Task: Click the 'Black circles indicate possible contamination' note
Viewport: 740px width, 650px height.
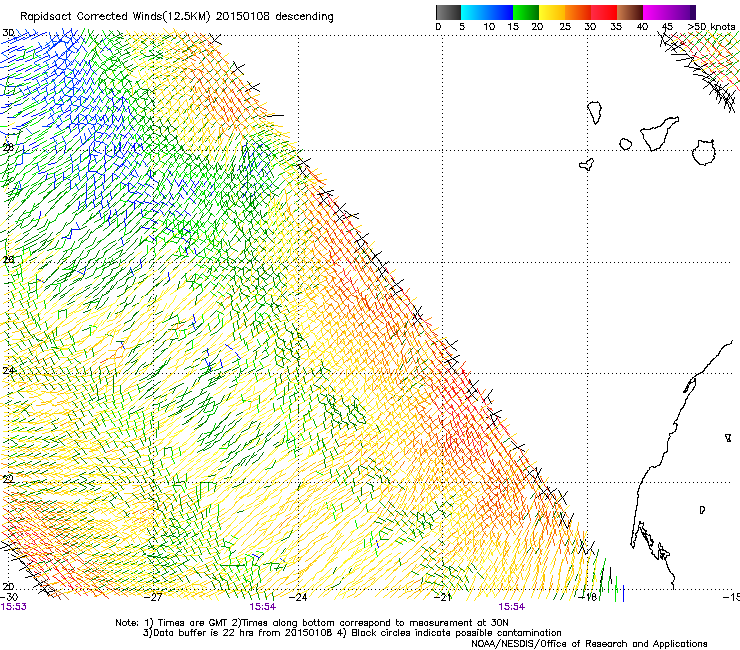Action: tap(456, 633)
